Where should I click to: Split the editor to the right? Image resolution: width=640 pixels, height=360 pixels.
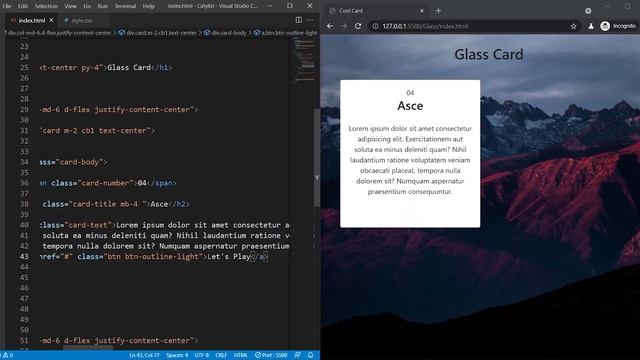click(x=299, y=20)
